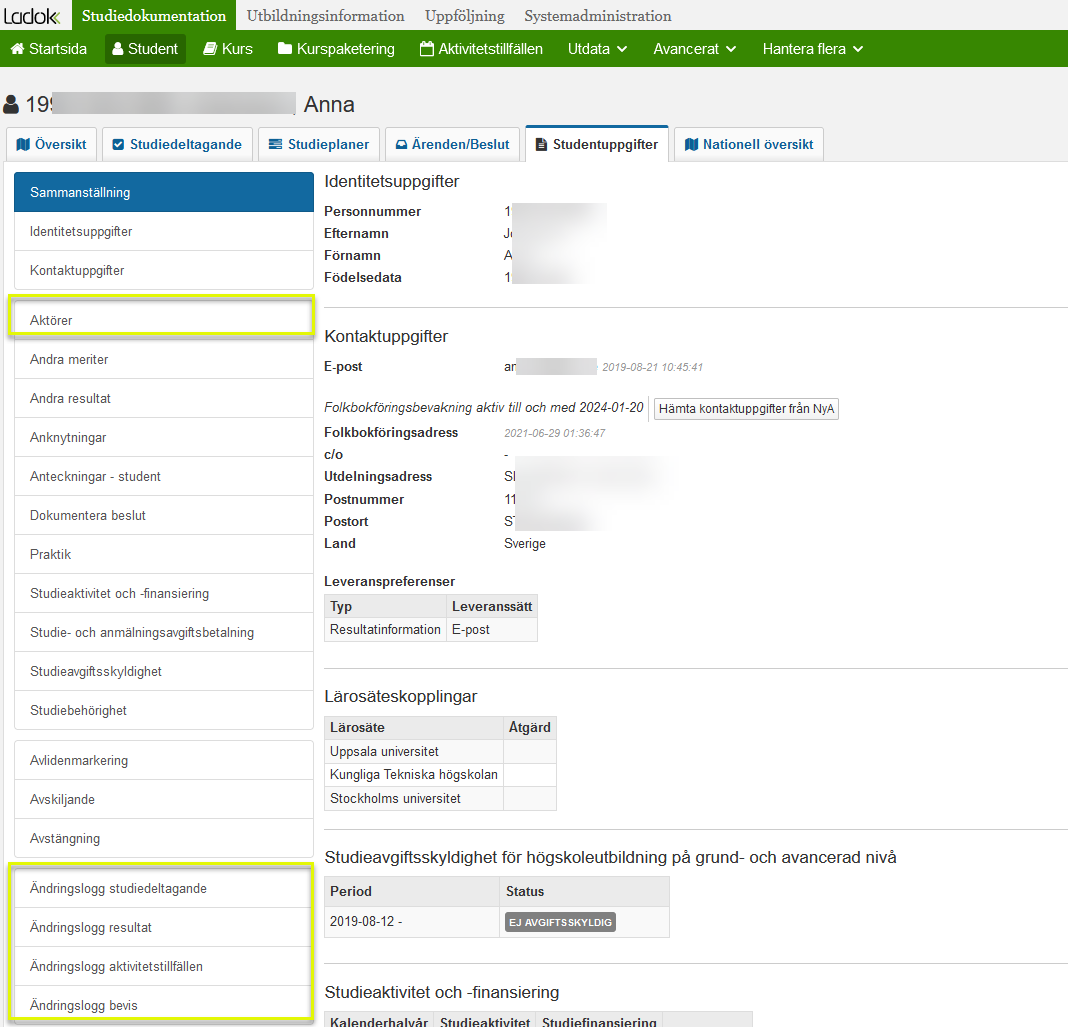This screenshot has width=1068, height=1027.
Task: Open the Studieplaner tab
Action: pos(319,144)
